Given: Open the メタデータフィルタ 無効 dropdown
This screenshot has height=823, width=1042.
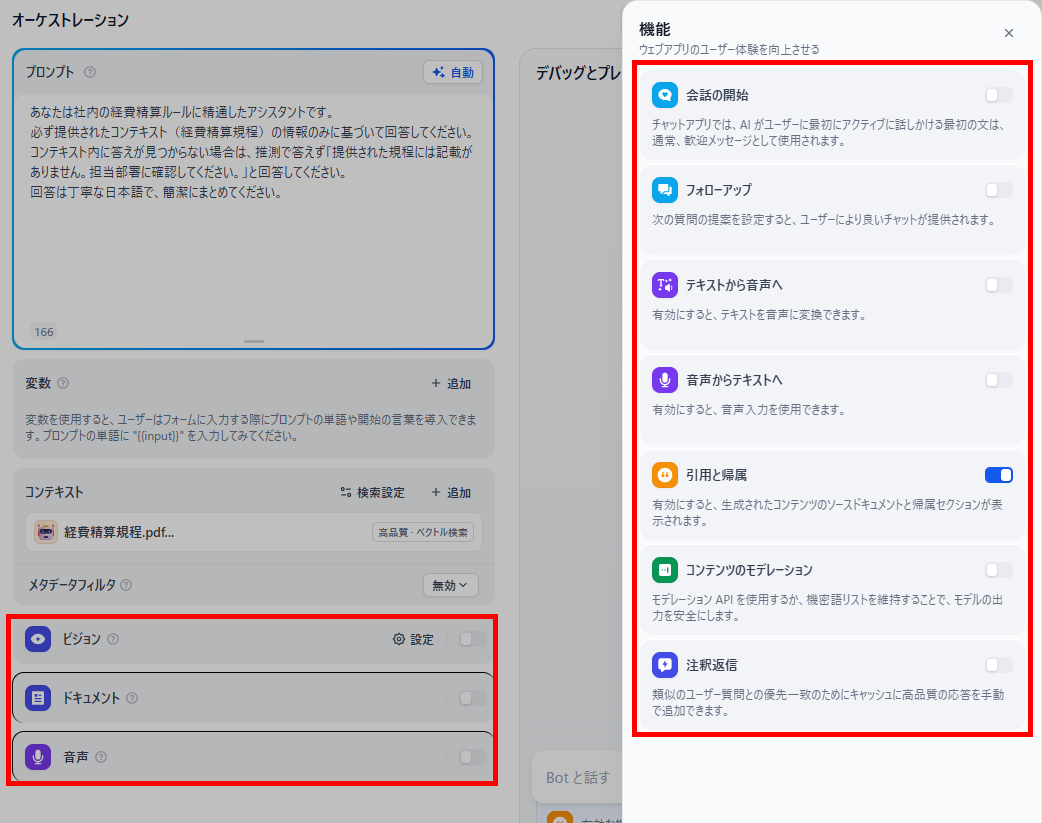Looking at the screenshot, I should tap(451, 585).
